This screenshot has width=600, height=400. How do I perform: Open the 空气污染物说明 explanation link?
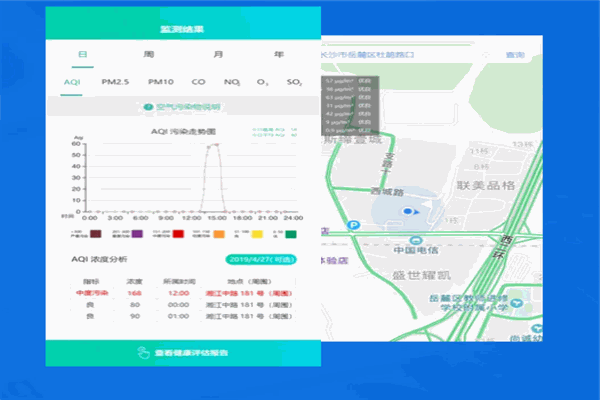(188, 107)
